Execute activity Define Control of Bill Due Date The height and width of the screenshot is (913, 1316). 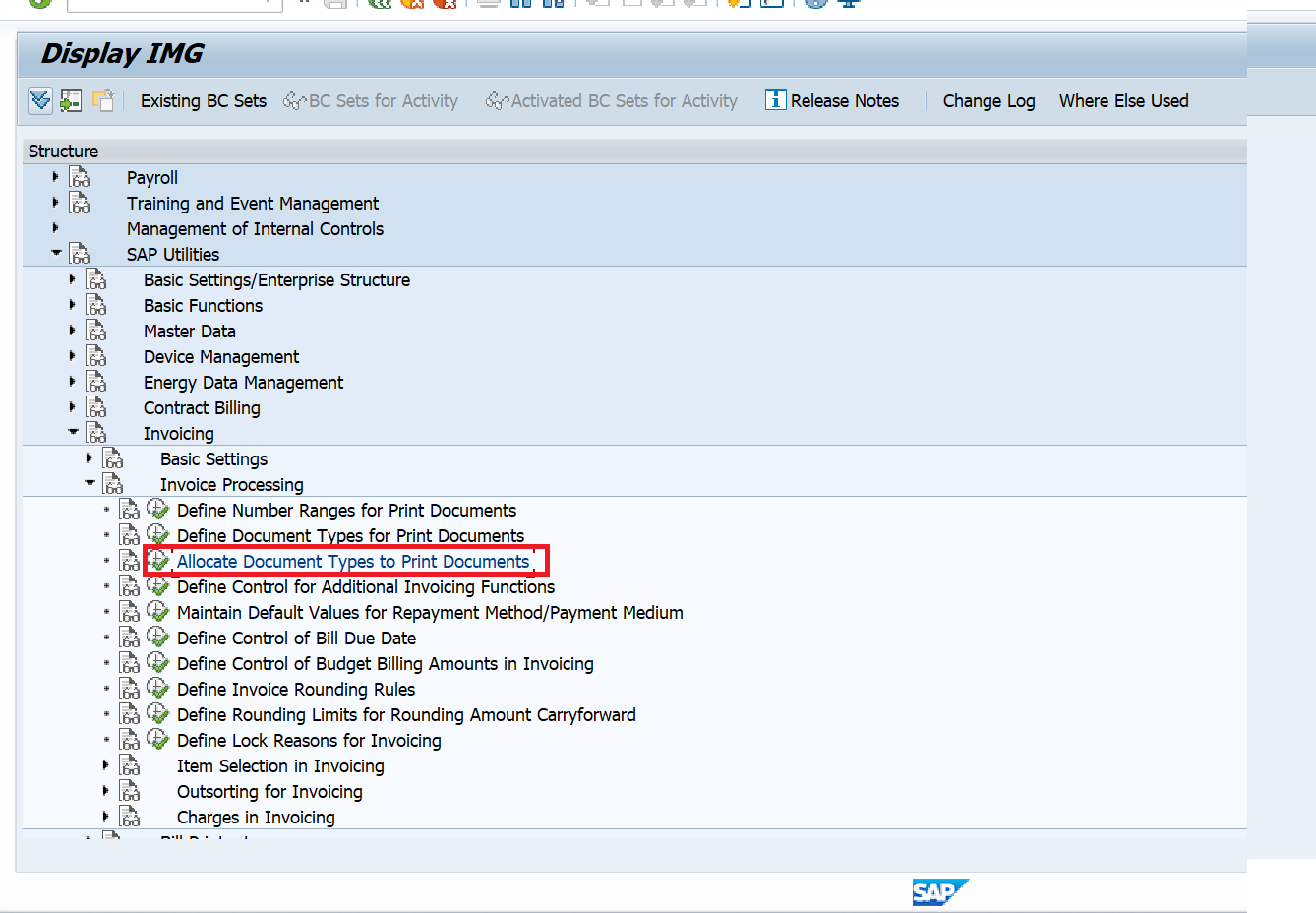click(x=158, y=638)
